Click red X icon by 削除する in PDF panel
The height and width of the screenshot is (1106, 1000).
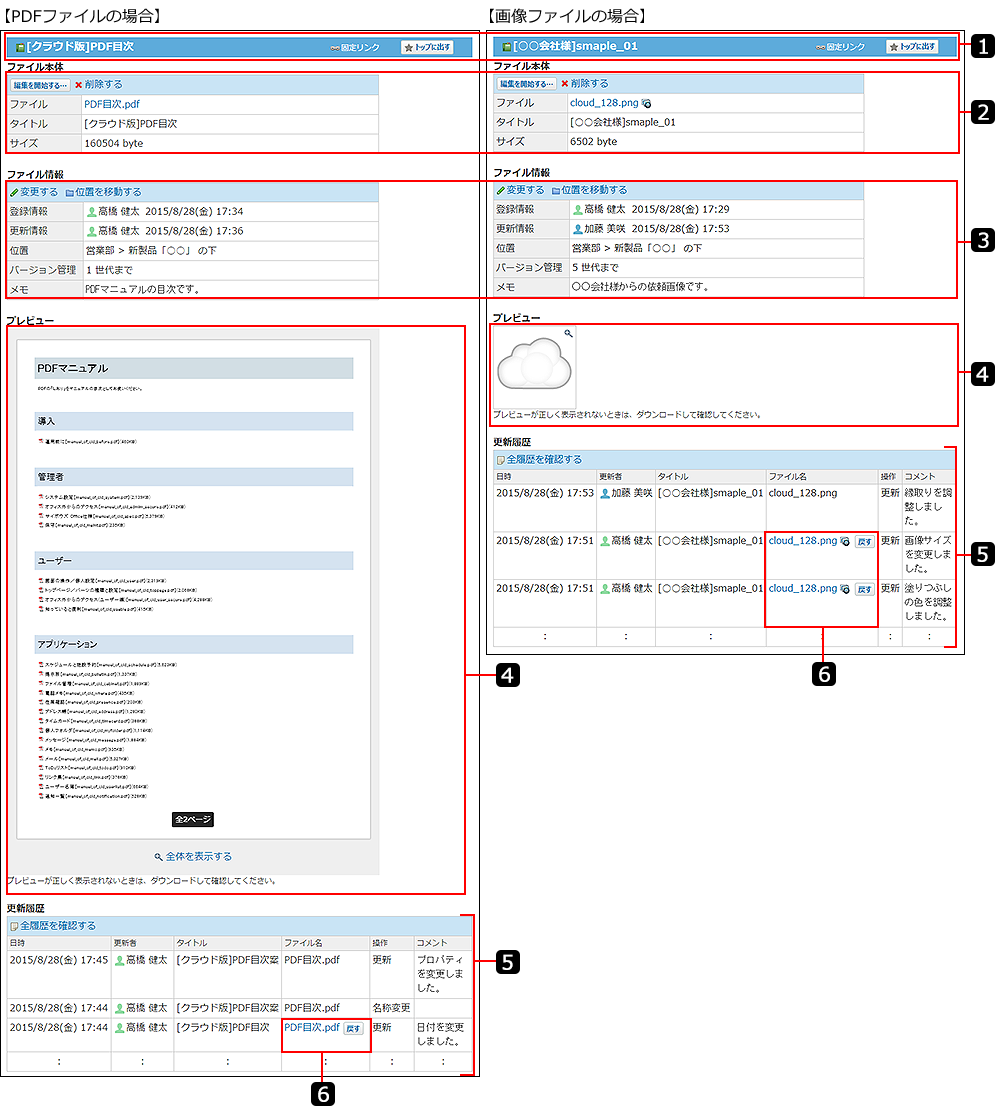pos(78,85)
